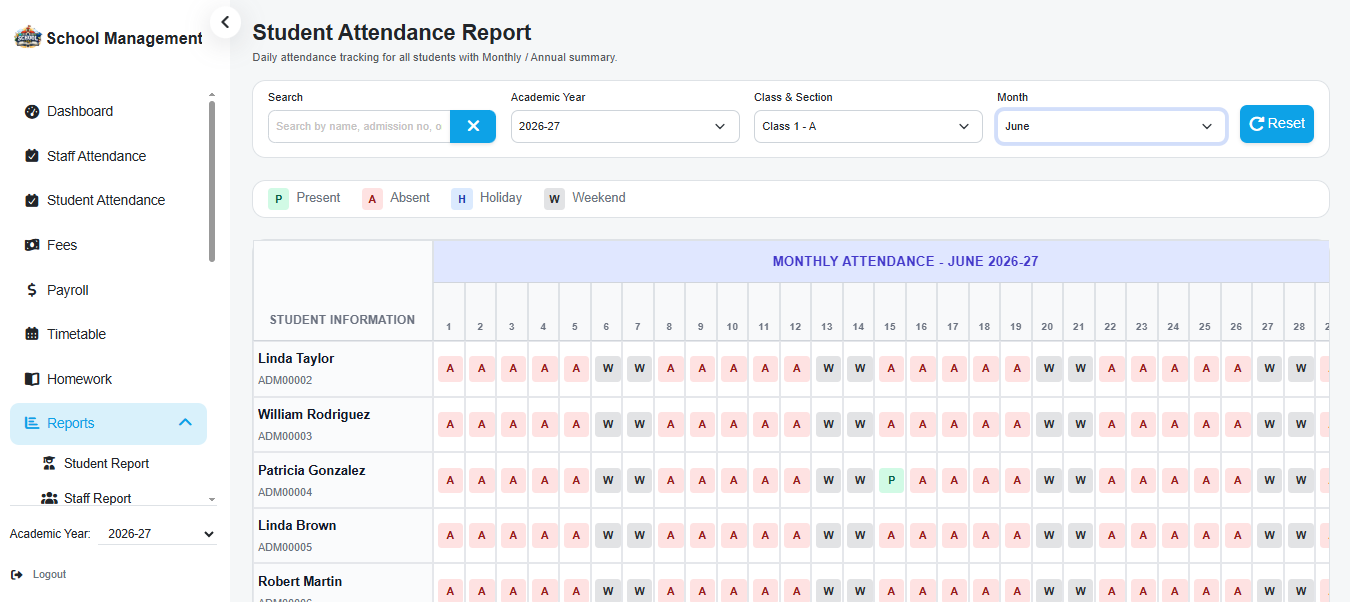Viewport: 1350px width, 602px height.
Task: Click Linda Brown's Weekend mark on day 28
Action: coord(1300,535)
